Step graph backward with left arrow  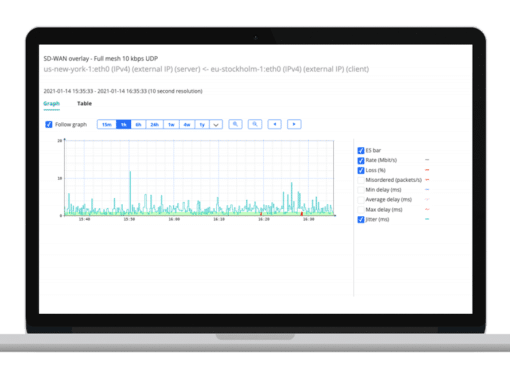275,124
